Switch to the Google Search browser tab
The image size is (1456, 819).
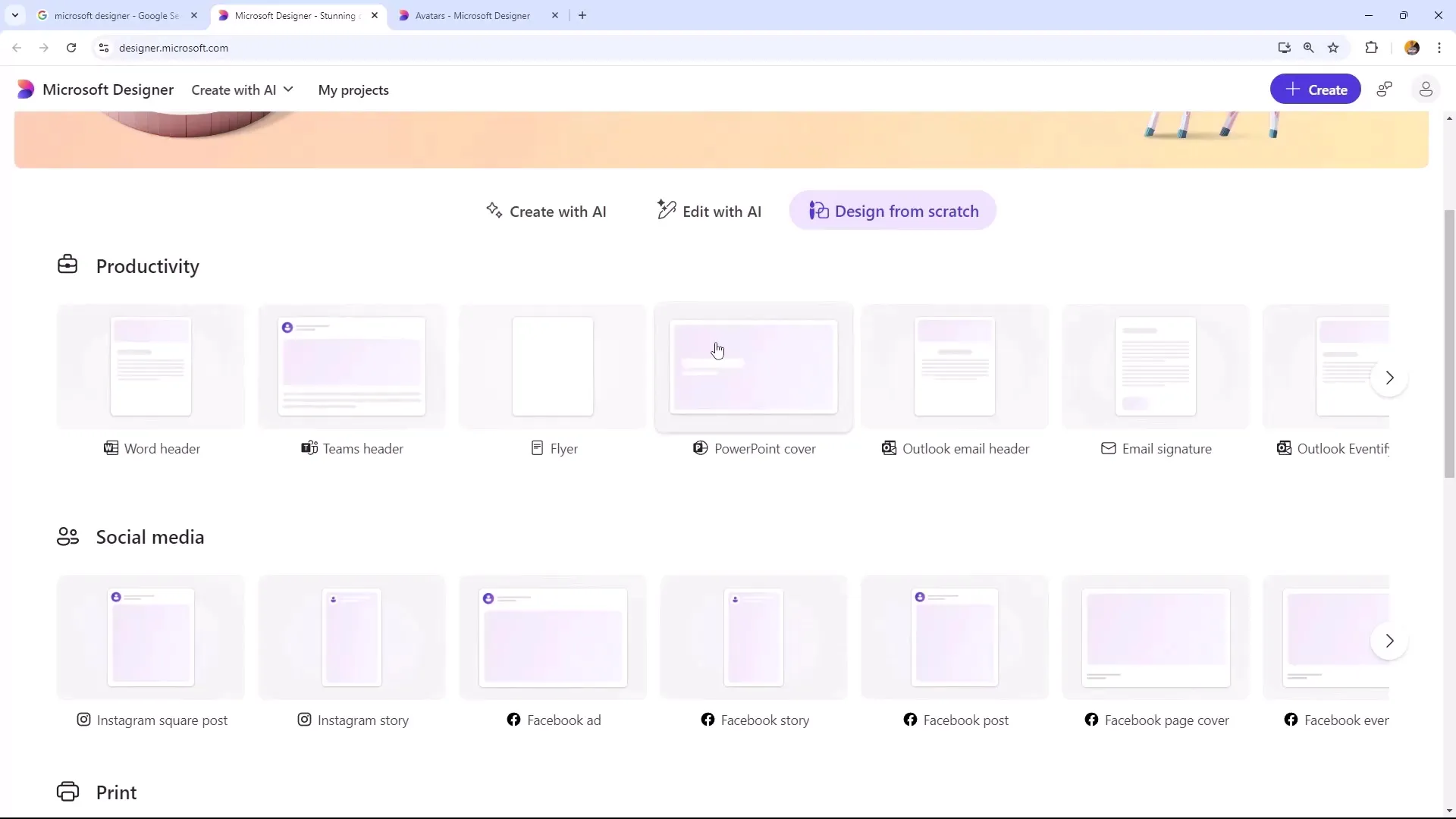[118, 15]
